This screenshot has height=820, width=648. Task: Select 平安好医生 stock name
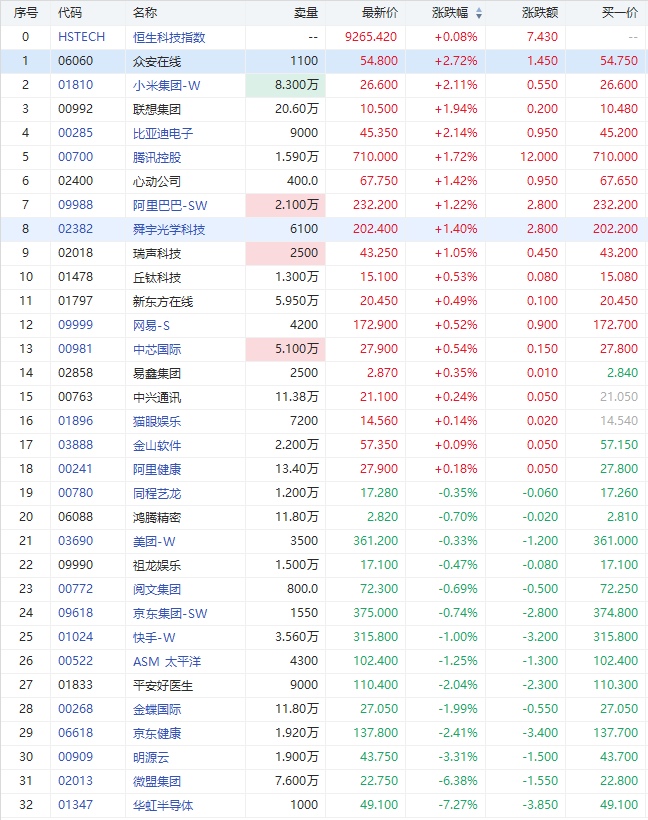pos(163,686)
